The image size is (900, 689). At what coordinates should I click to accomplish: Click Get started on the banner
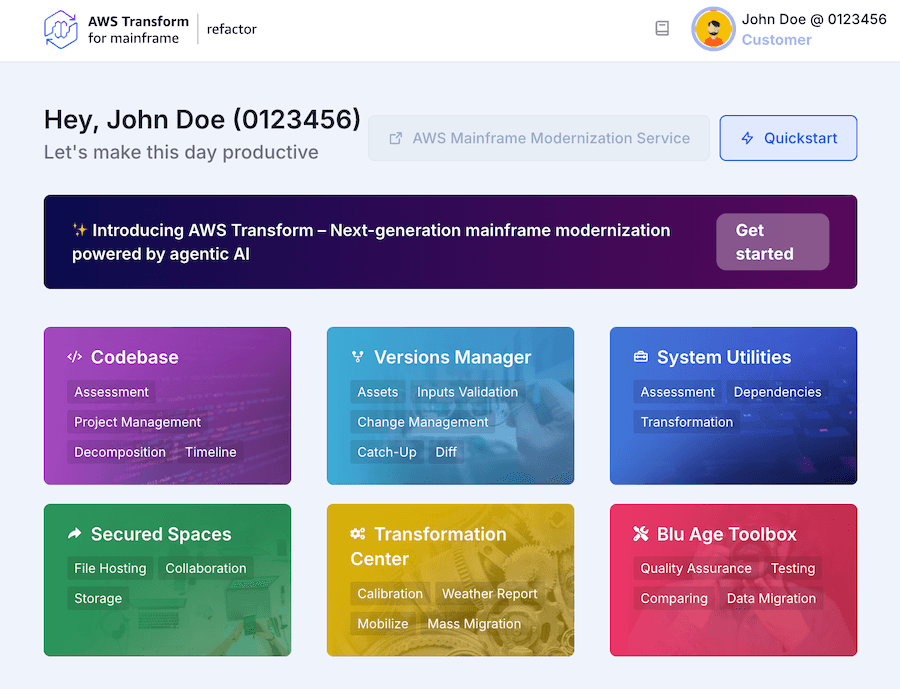click(772, 242)
